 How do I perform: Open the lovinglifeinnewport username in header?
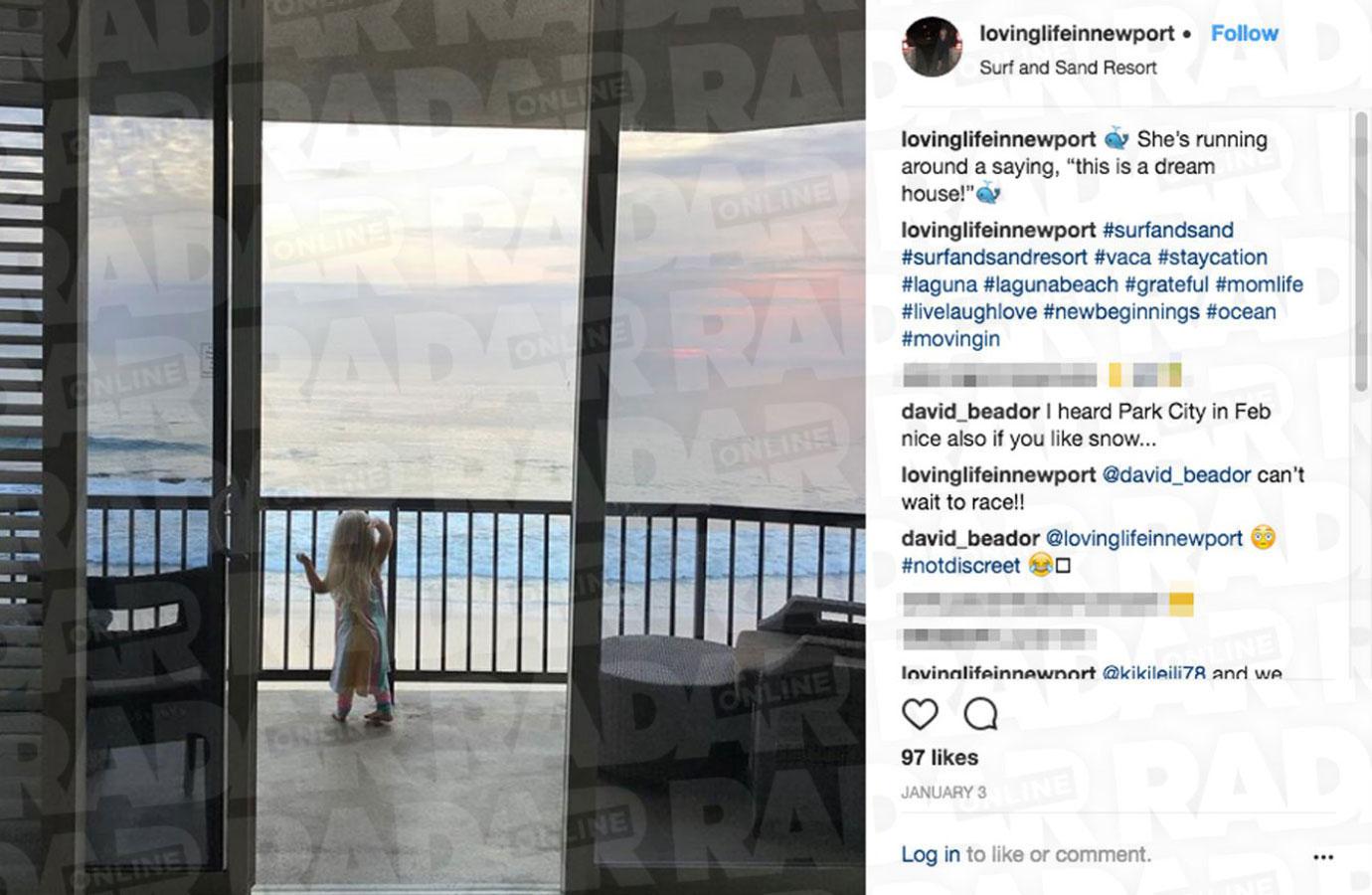pos(1077,33)
